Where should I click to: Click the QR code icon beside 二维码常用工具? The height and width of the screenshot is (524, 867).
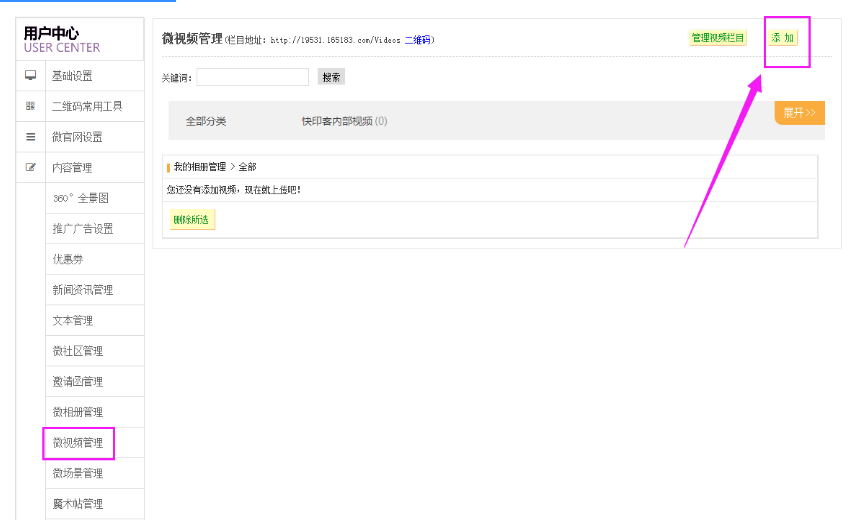30,106
